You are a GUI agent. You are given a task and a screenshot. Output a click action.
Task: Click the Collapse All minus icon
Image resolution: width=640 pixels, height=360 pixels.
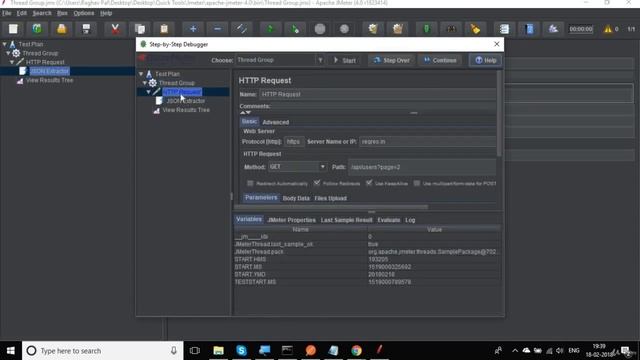[x=218, y=29]
